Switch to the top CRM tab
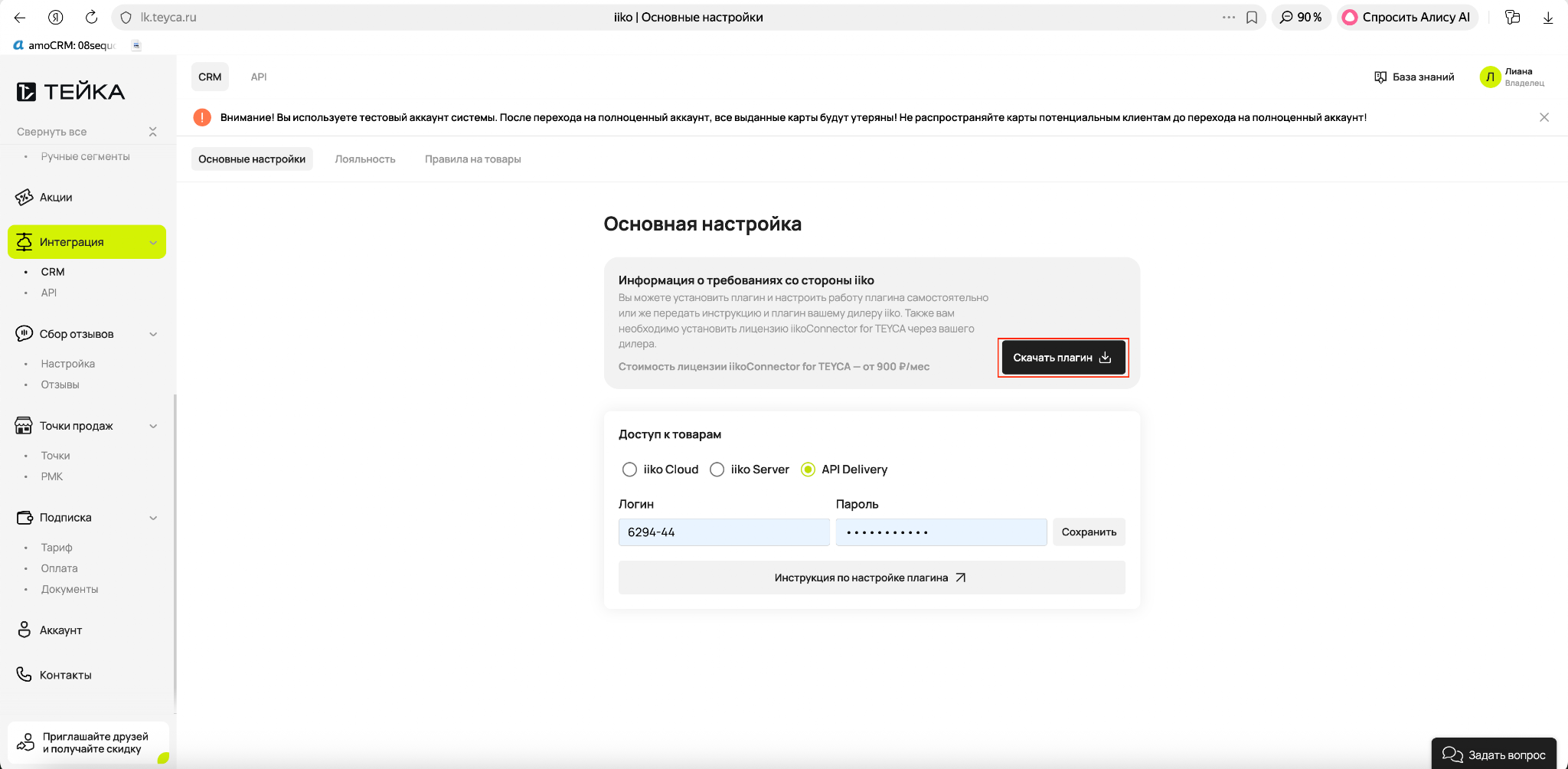 pyautogui.click(x=210, y=77)
